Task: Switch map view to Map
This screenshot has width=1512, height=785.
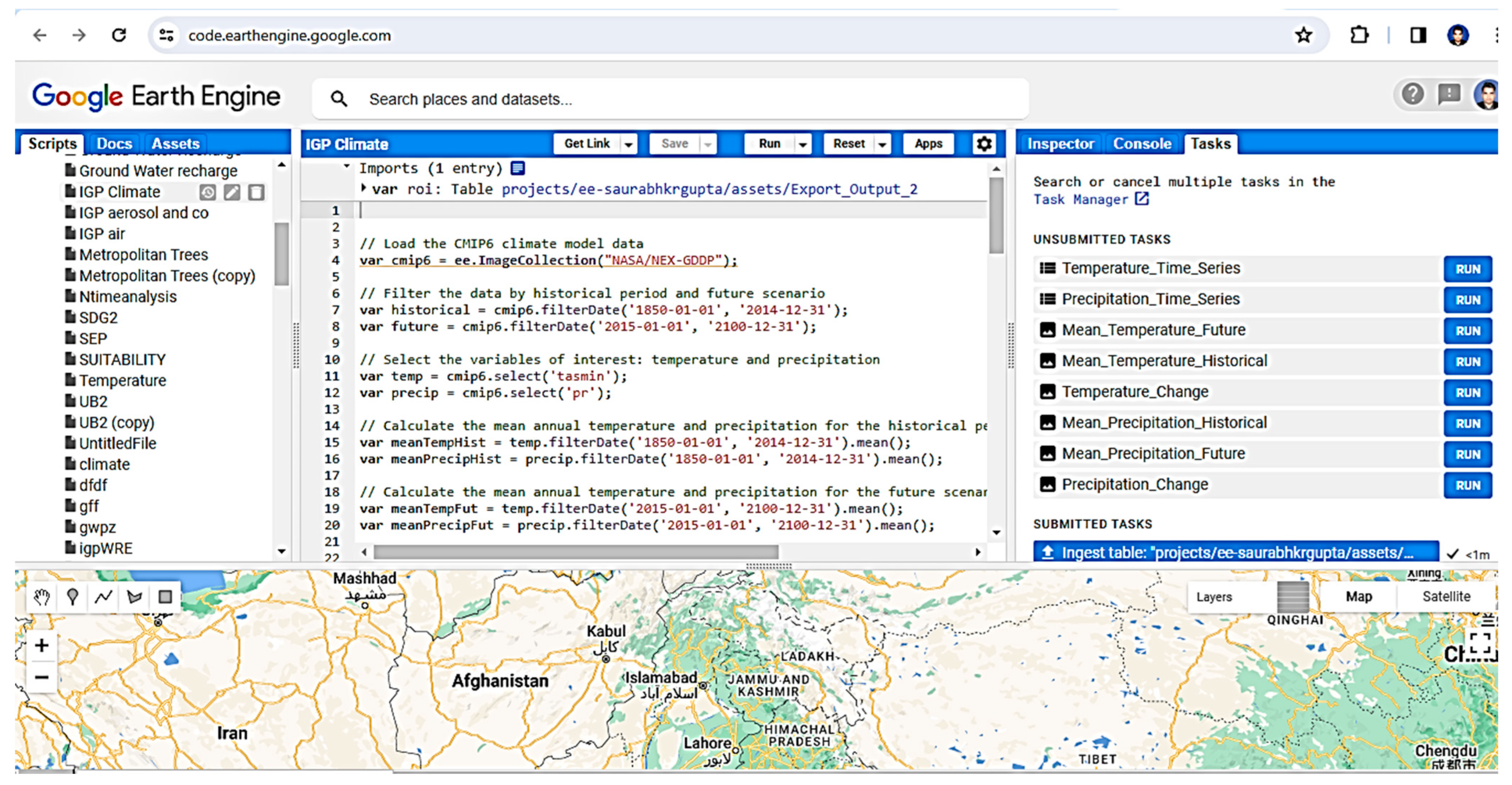Action: pos(1358,597)
